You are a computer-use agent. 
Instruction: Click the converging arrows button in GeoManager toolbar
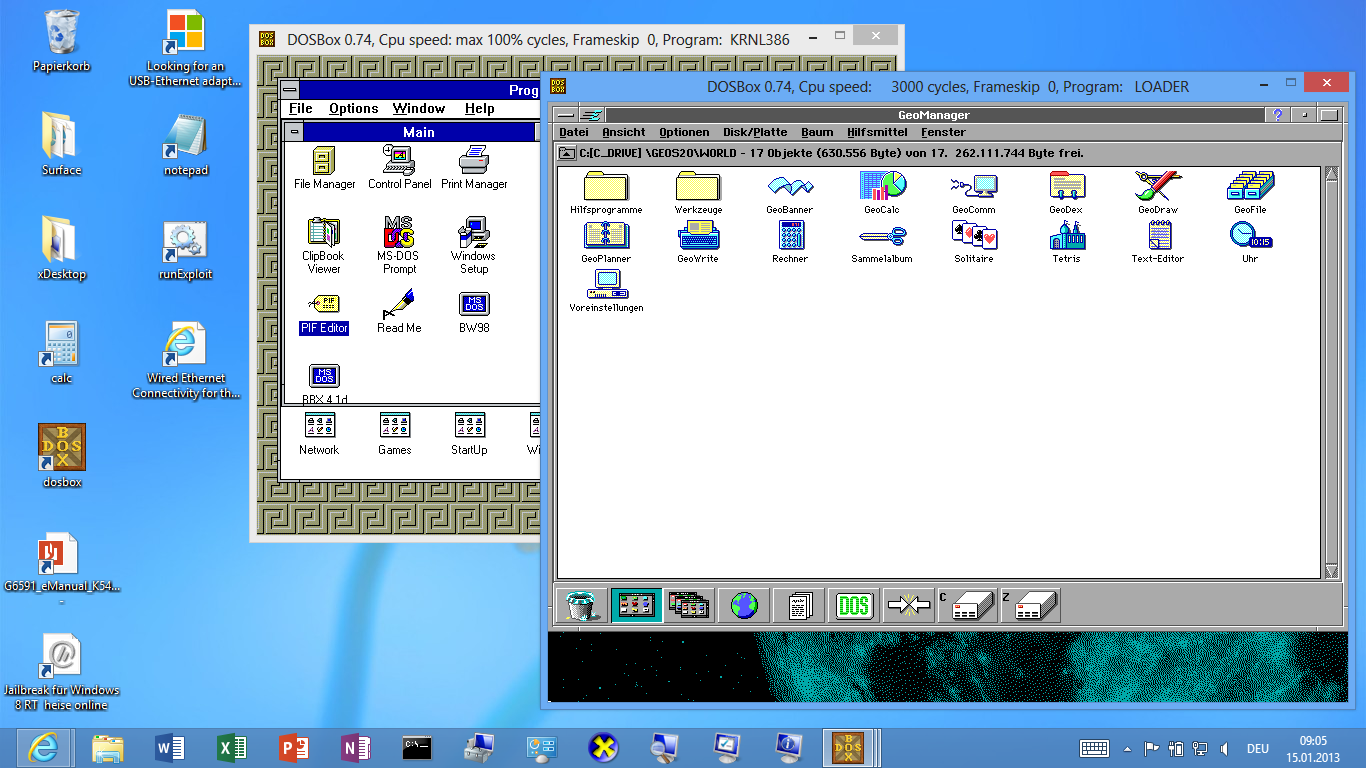tap(908, 605)
